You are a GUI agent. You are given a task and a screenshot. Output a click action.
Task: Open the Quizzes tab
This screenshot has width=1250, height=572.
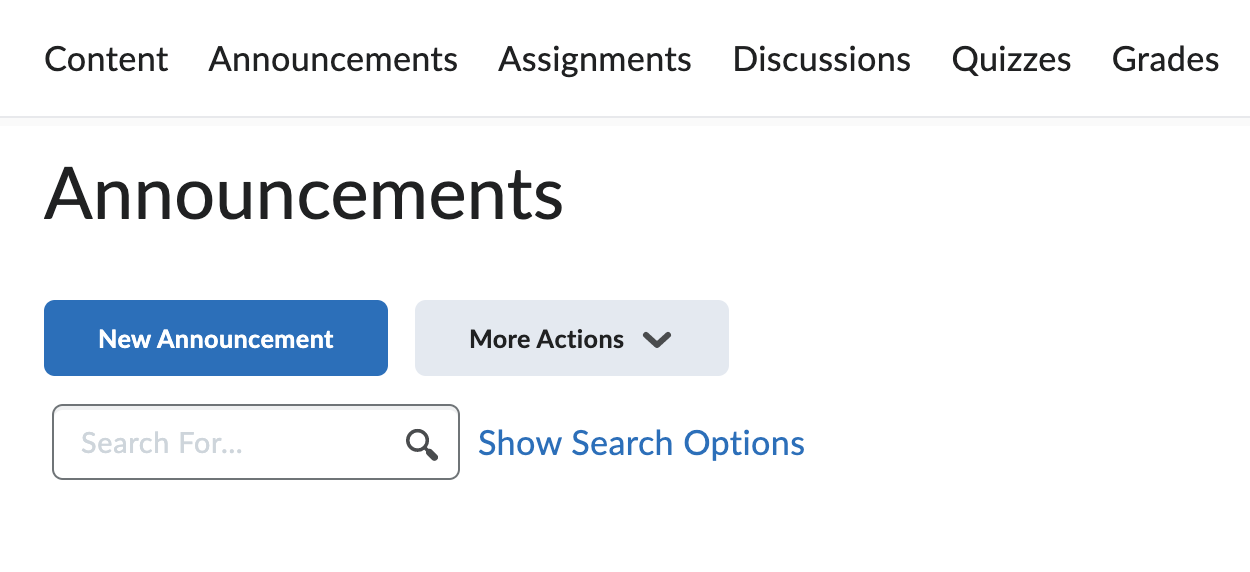(1011, 60)
